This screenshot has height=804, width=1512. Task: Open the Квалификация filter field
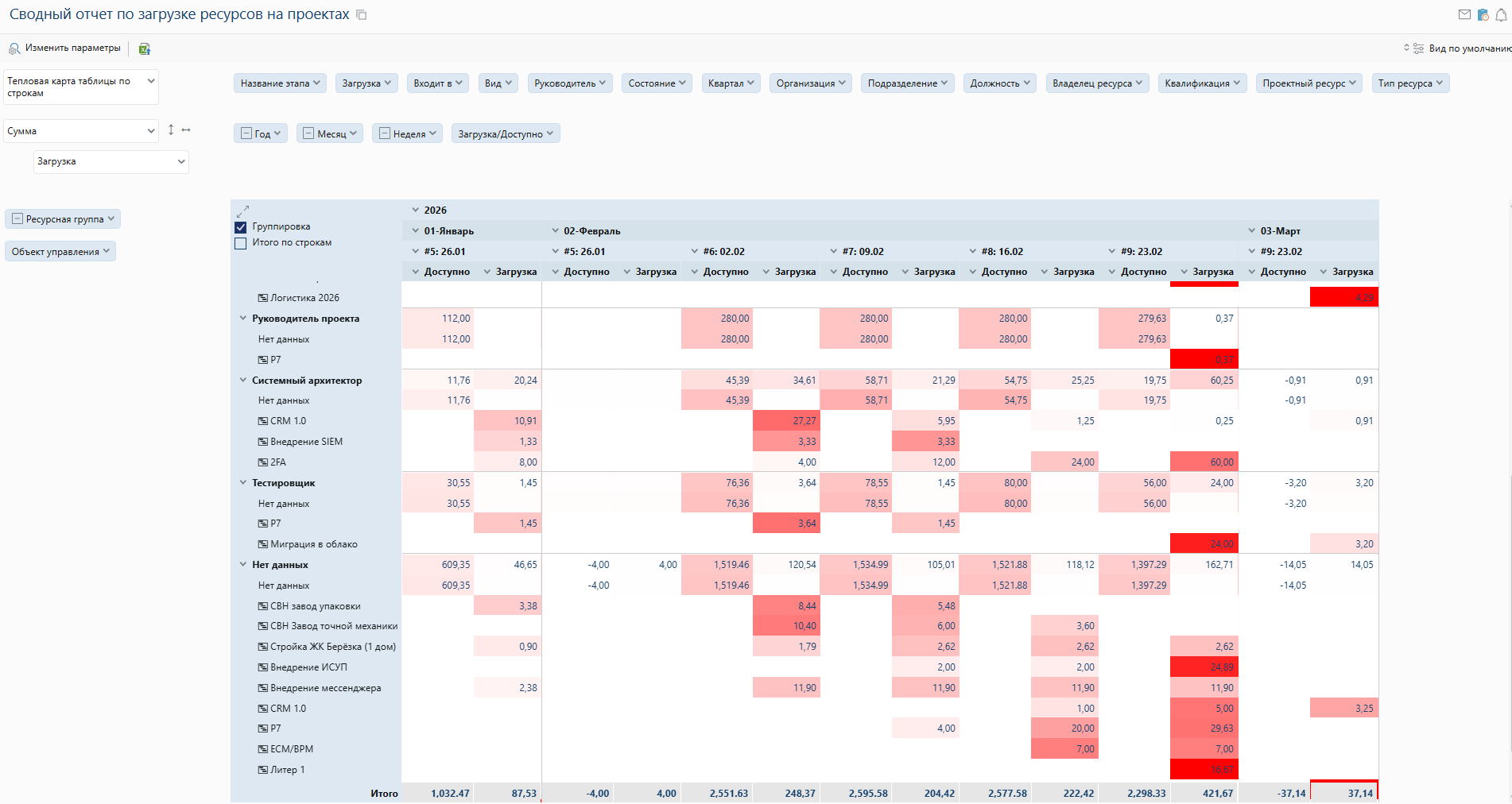point(1202,83)
